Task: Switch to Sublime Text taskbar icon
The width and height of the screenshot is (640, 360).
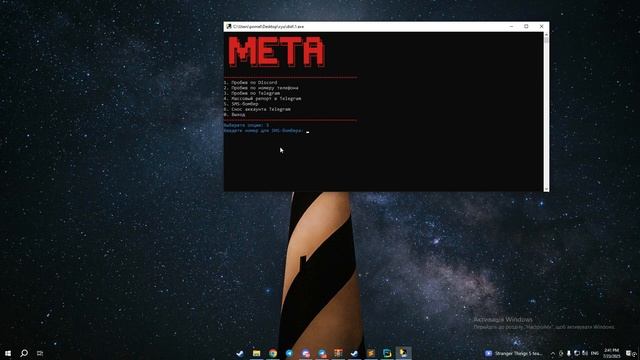Action: pos(371,353)
